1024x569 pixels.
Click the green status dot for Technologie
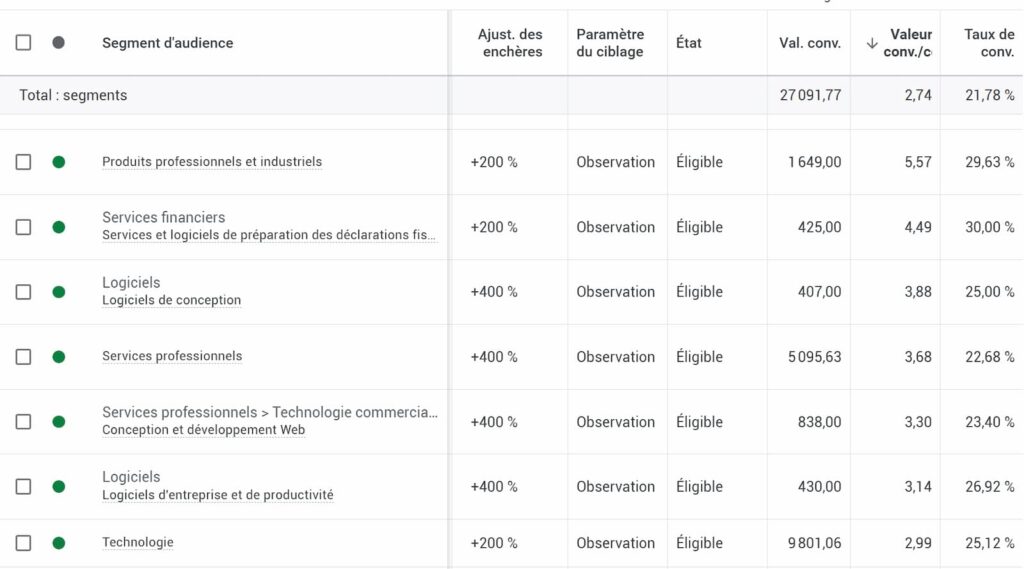tap(59, 543)
